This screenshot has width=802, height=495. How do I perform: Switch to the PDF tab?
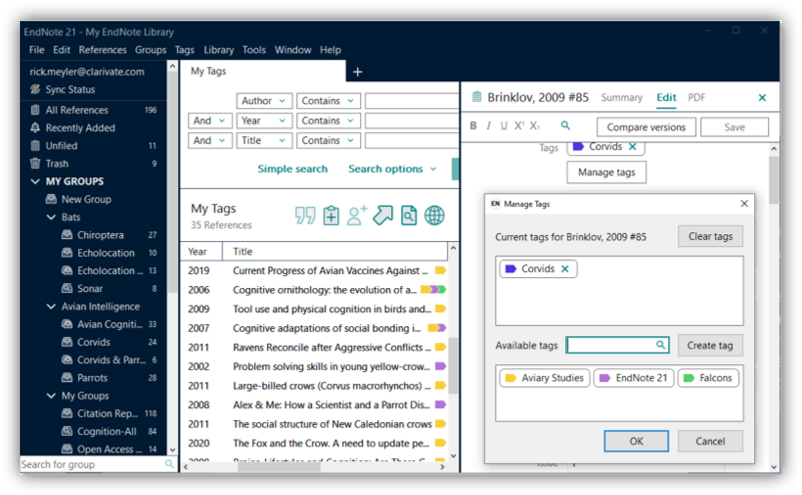pos(696,98)
